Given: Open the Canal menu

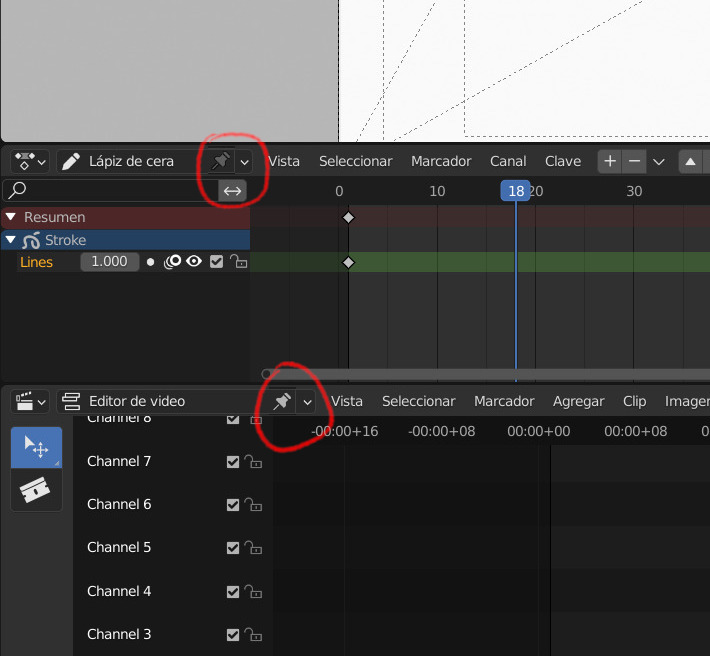Looking at the screenshot, I should point(508,161).
